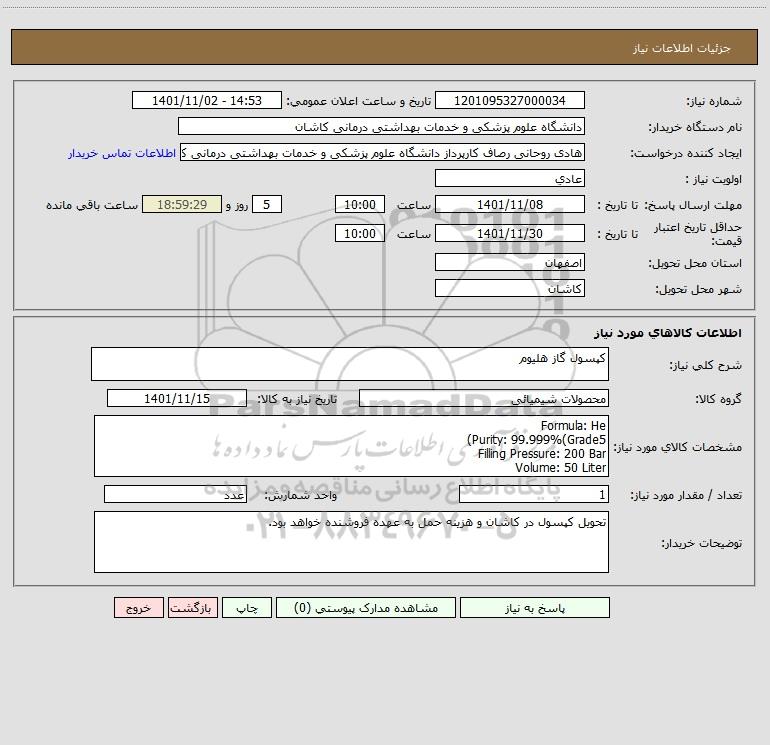770x745 pixels.
Task: Click the اولویت نیاز field showing عادی
Action: 510,178
